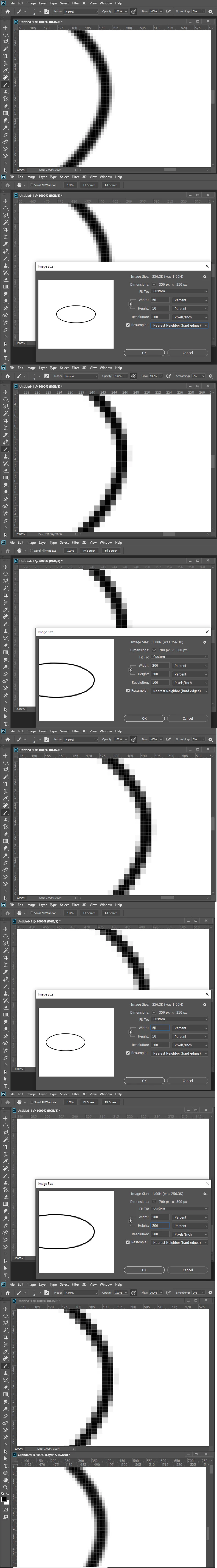
Task: Click the Resolution field in the 2000% window's dialog
Action: coord(160,682)
